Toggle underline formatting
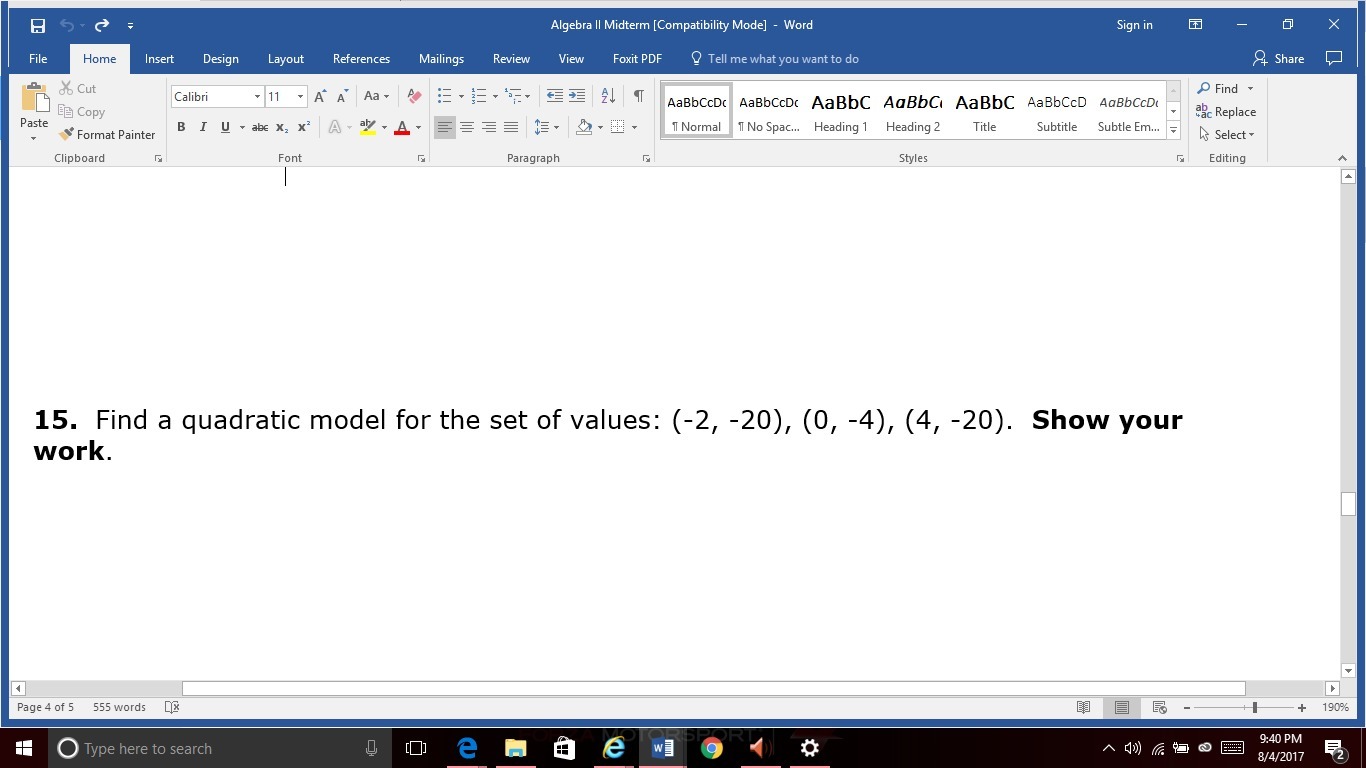 pos(225,127)
